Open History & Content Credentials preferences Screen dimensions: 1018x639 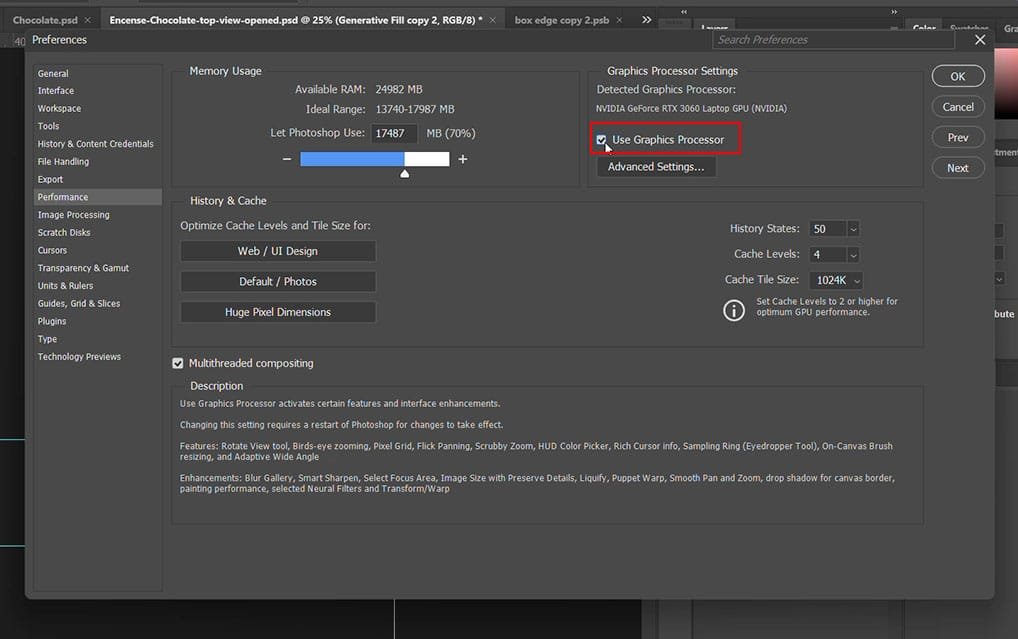pos(97,144)
